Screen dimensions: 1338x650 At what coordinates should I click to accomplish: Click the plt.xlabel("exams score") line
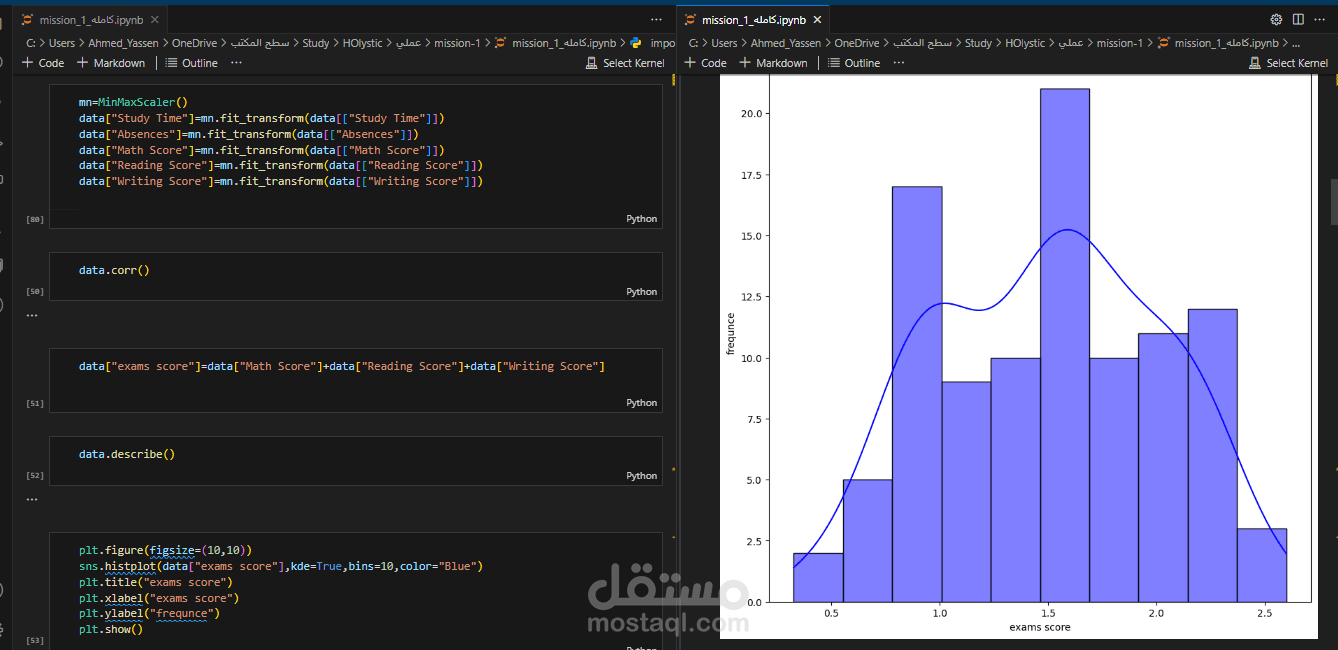point(159,598)
